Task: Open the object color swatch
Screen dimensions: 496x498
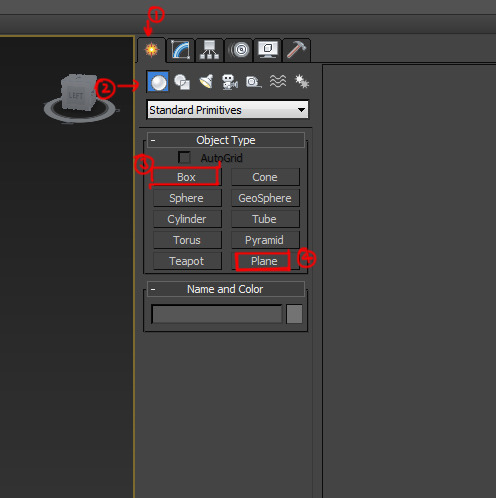Action: click(294, 314)
